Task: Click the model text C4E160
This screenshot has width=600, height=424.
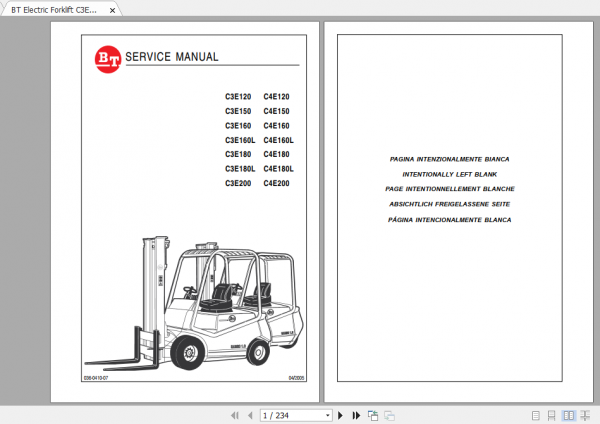Action: click(x=276, y=126)
